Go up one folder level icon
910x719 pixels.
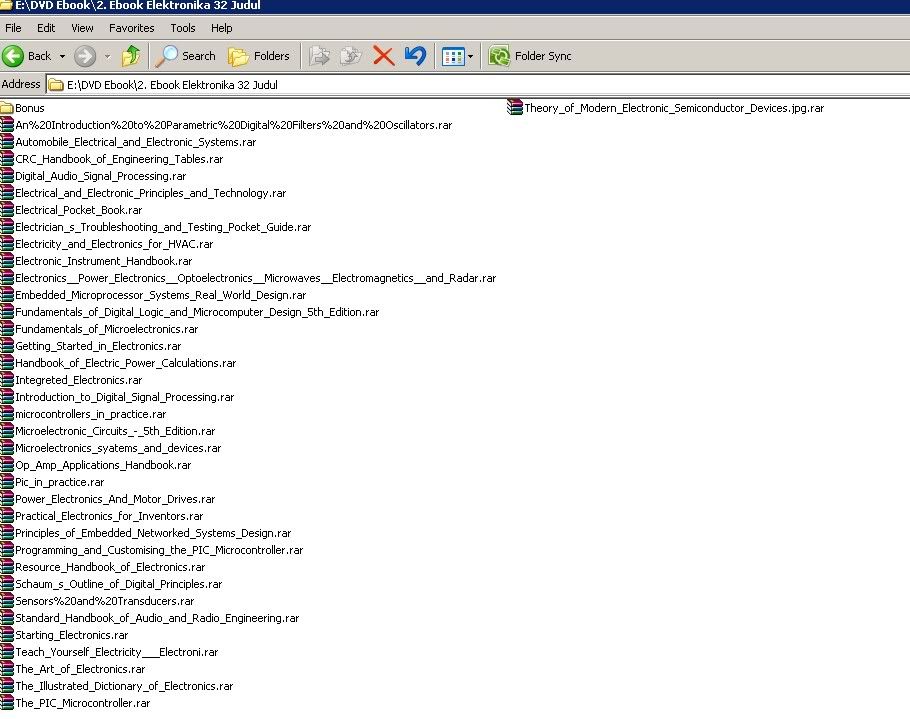[x=131, y=56]
